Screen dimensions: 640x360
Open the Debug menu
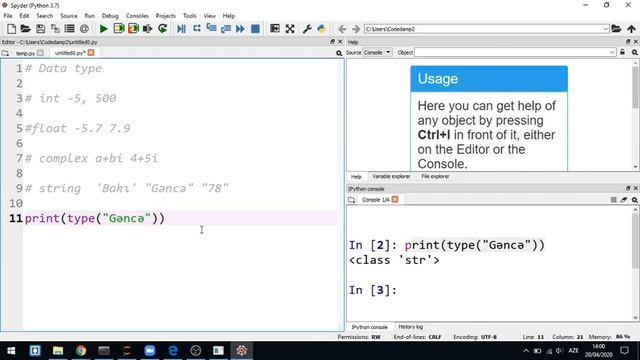(110, 16)
